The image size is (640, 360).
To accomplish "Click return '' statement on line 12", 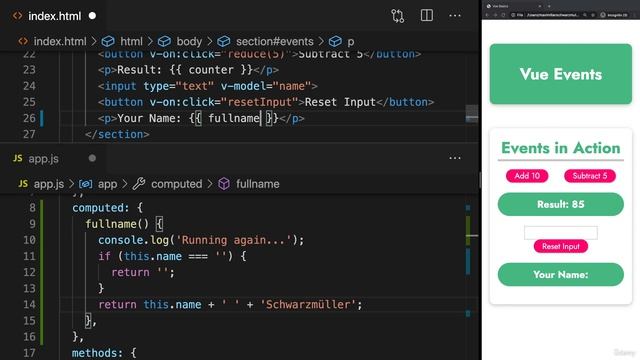I will (x=142, y=272).
